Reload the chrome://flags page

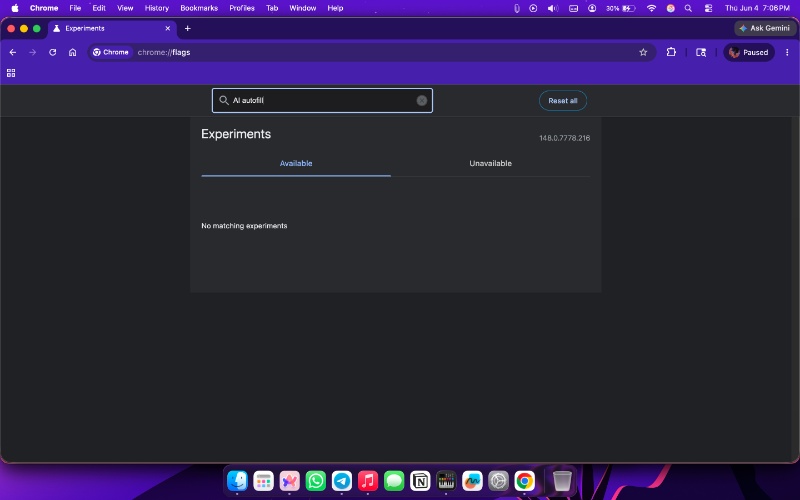tap(53, 52)
